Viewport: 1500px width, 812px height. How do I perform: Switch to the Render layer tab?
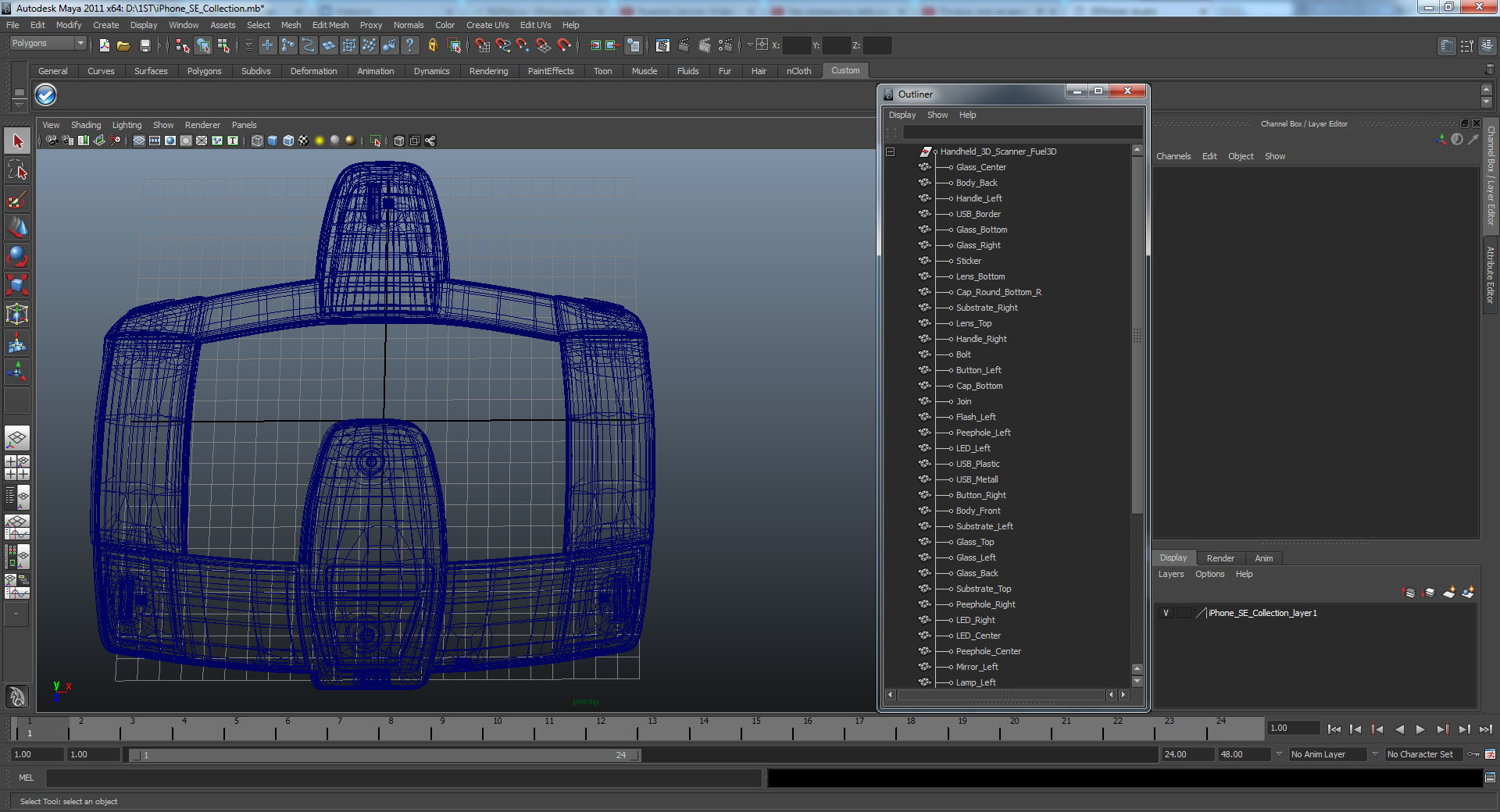click(1220, 558)
